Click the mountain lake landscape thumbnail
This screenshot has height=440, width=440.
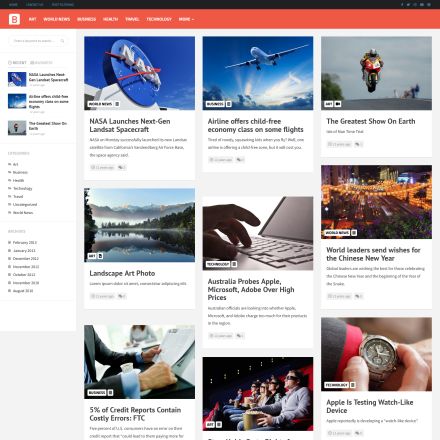[x=139, y=225]
